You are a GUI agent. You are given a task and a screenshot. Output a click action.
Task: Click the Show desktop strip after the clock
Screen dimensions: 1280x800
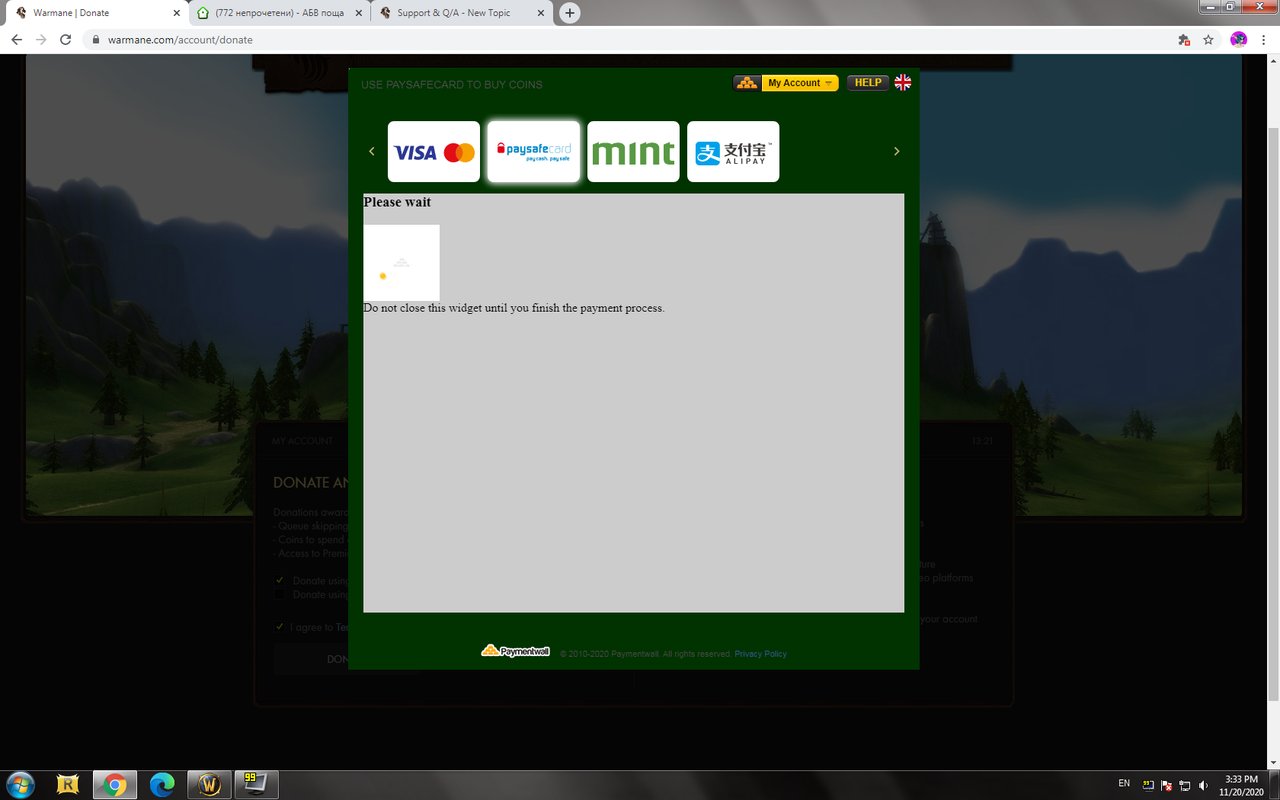1274,785
